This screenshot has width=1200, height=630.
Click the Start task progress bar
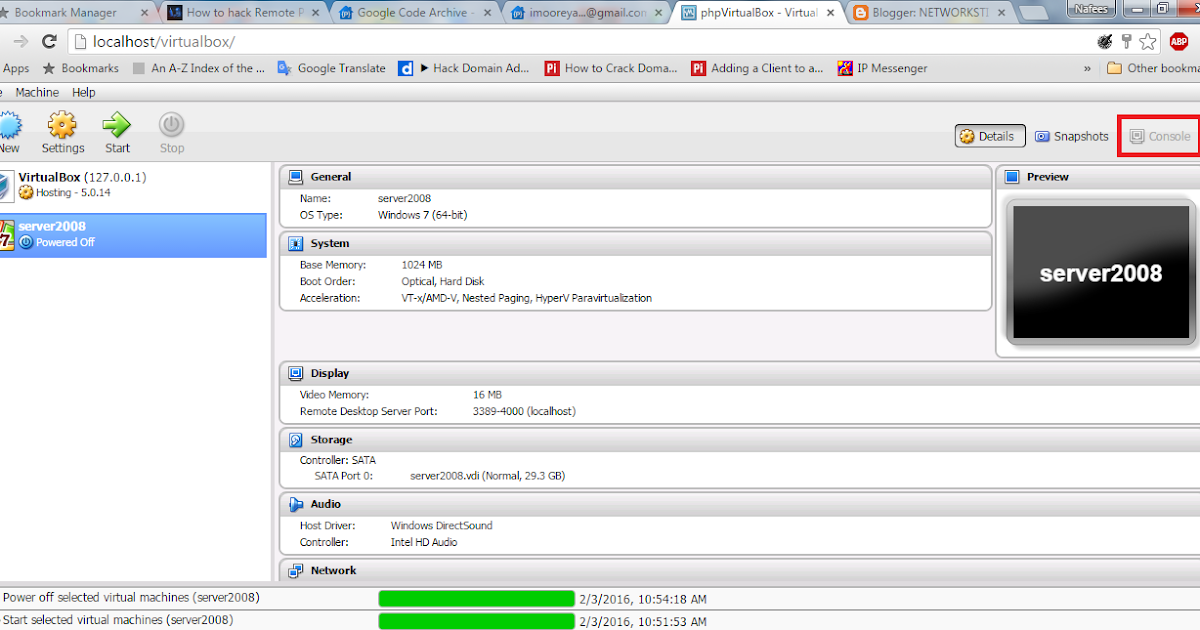tap(476, 621)
